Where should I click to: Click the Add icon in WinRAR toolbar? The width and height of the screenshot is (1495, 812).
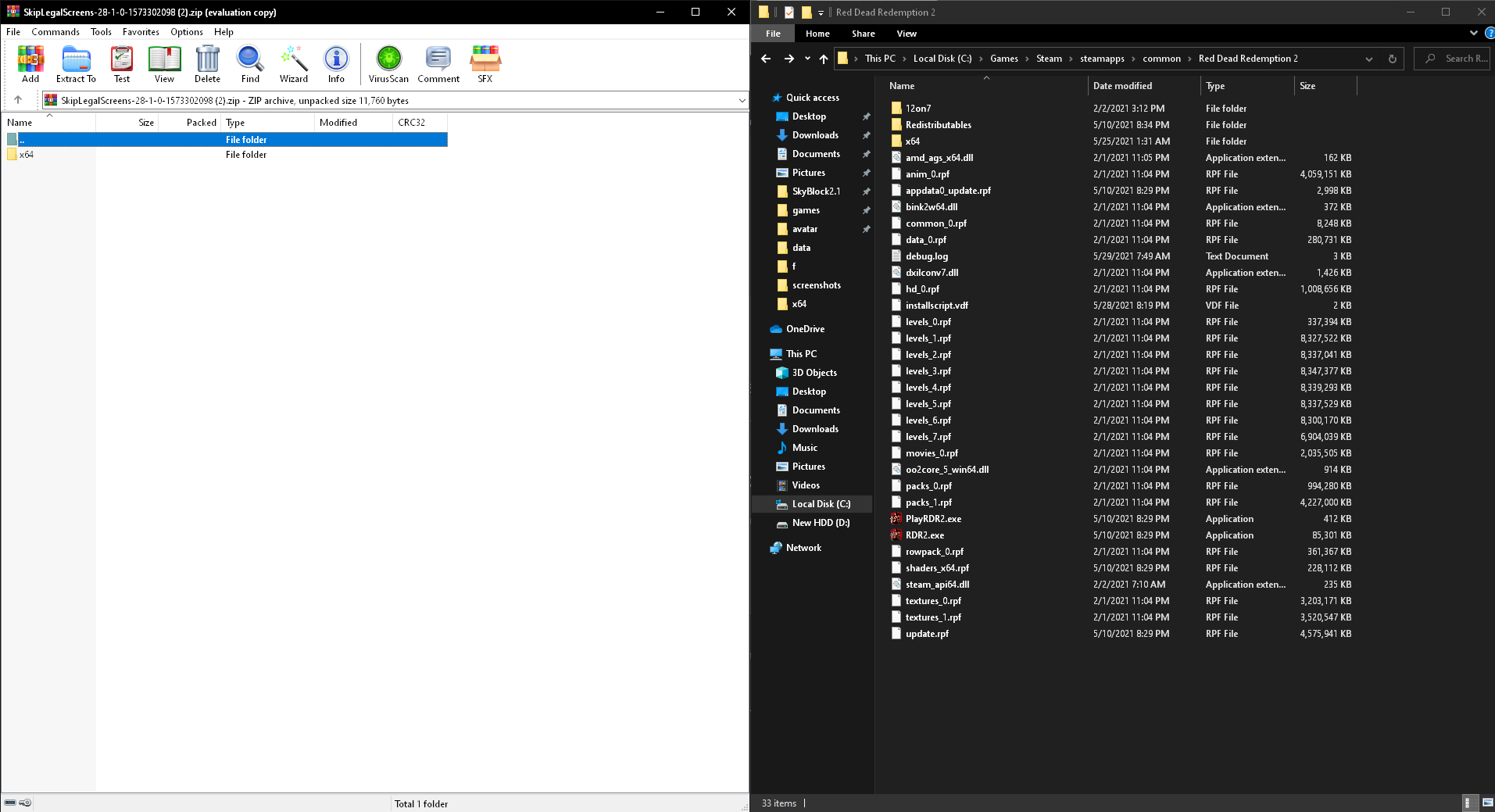pyautogui.click(x=30, y=63)
